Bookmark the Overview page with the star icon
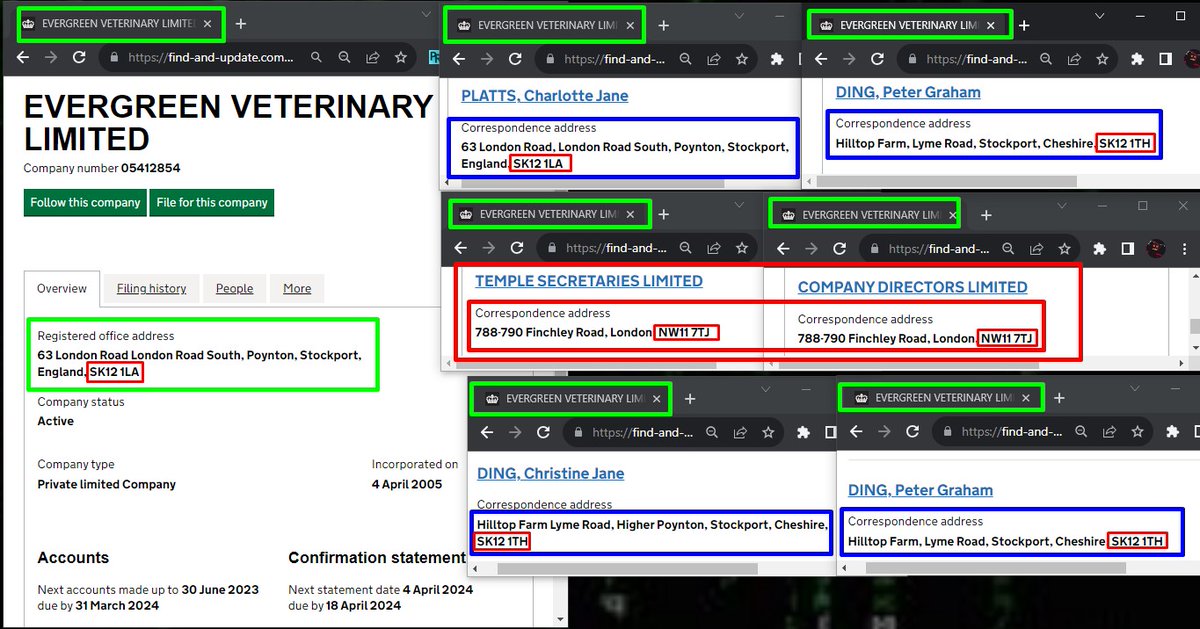 pyautogui.click(x=400, y=58)
